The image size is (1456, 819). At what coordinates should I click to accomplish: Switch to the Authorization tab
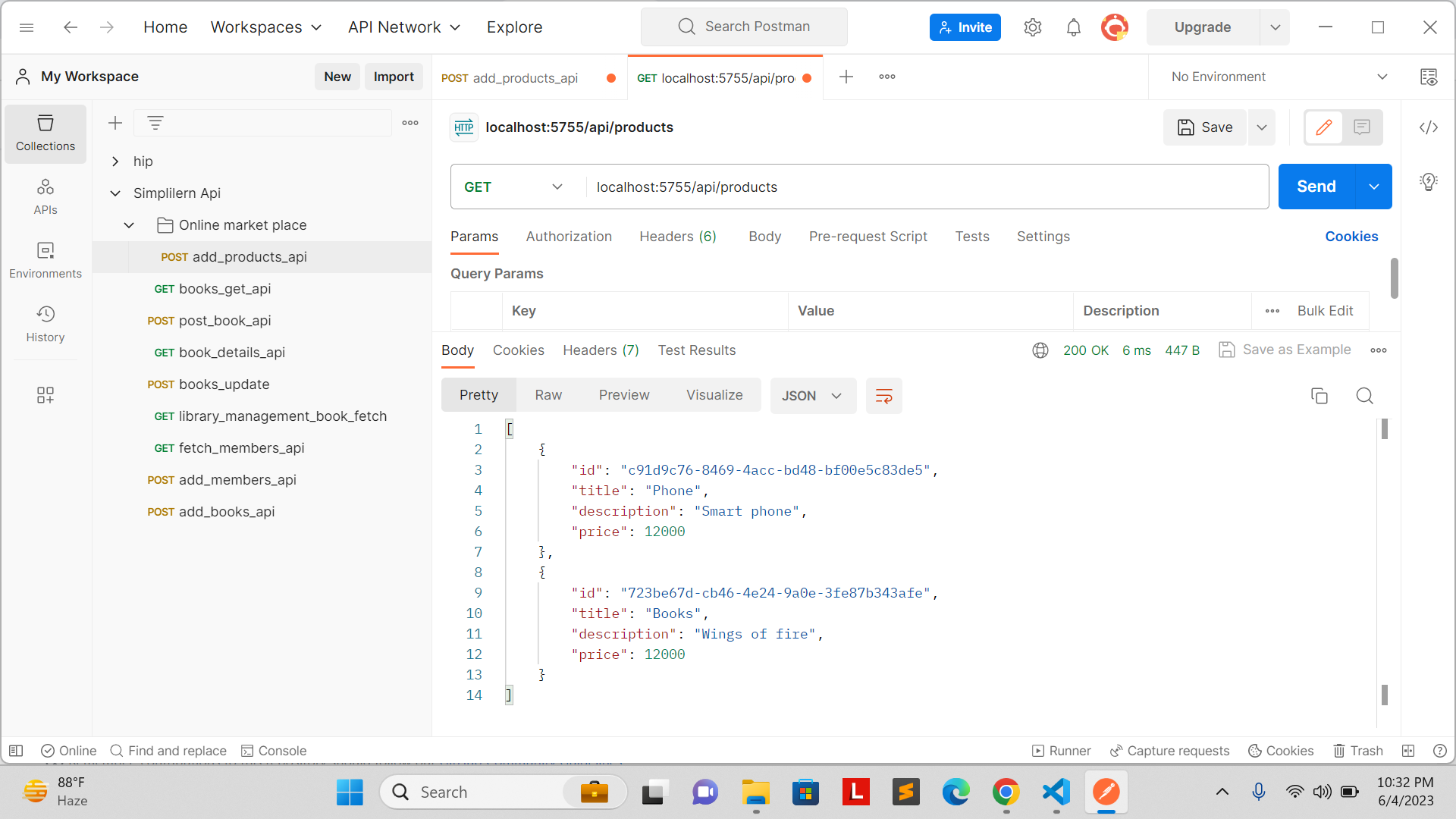569,236
